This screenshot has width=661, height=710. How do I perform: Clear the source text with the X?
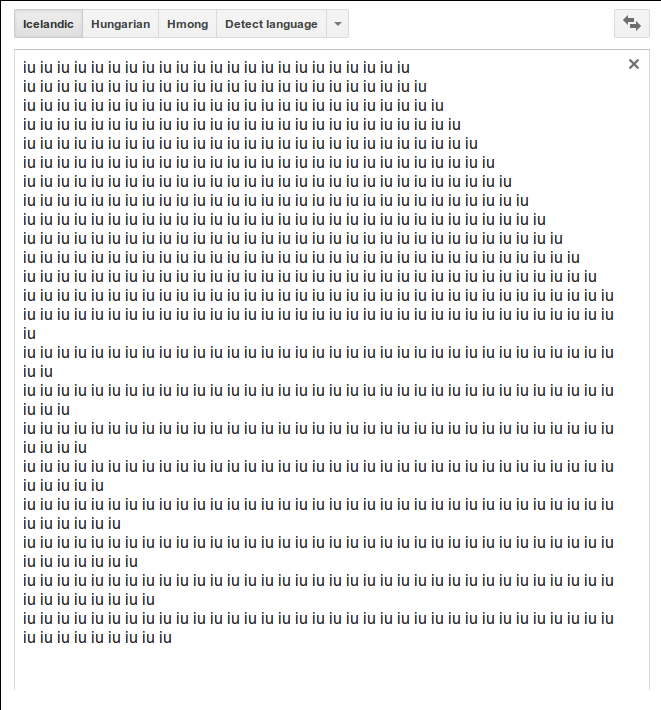[x=634, y=64]
